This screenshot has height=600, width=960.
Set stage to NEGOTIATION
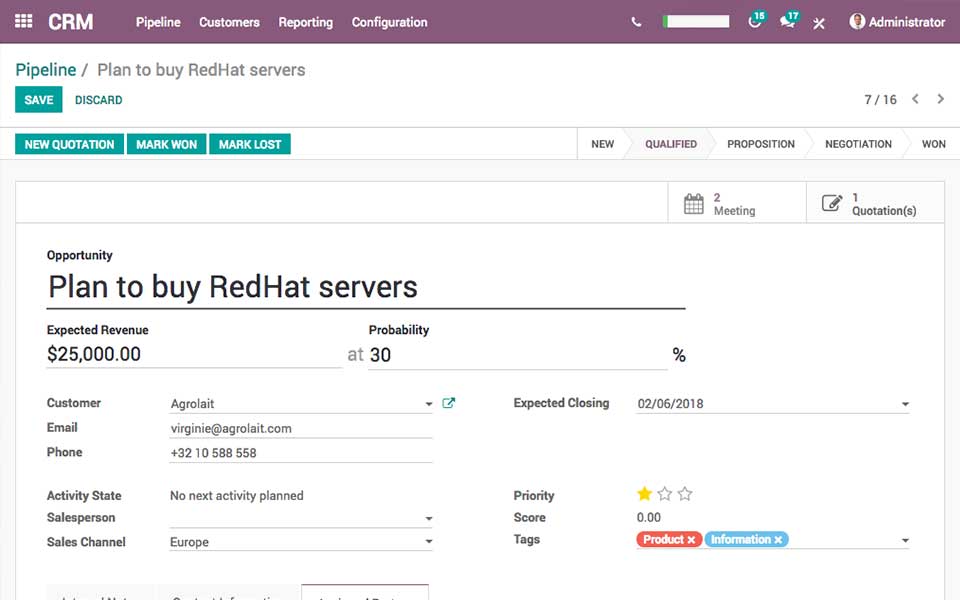[858, 144]
